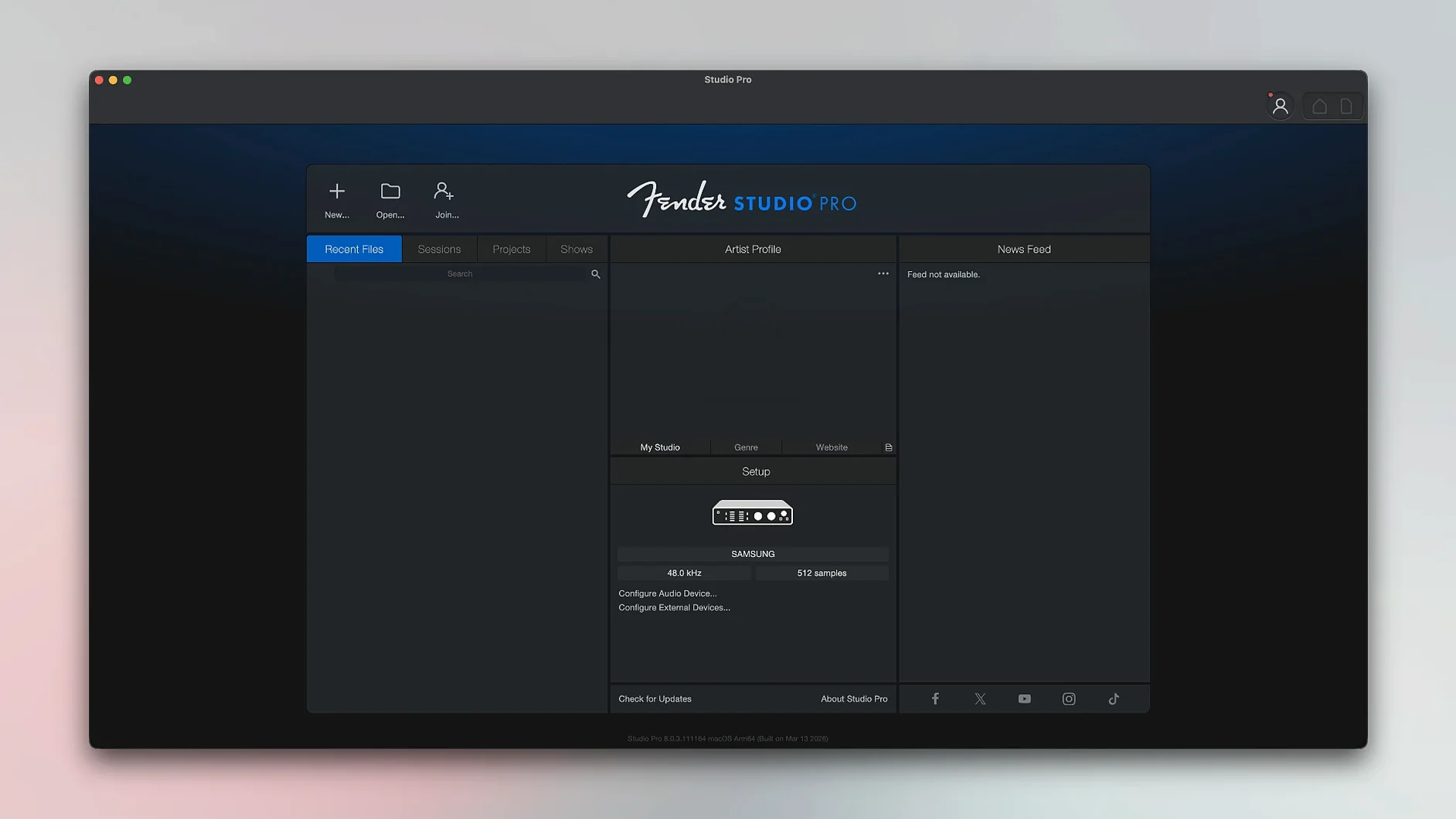
Task: Switch to the Sessions tab
Action: [439, 249]
